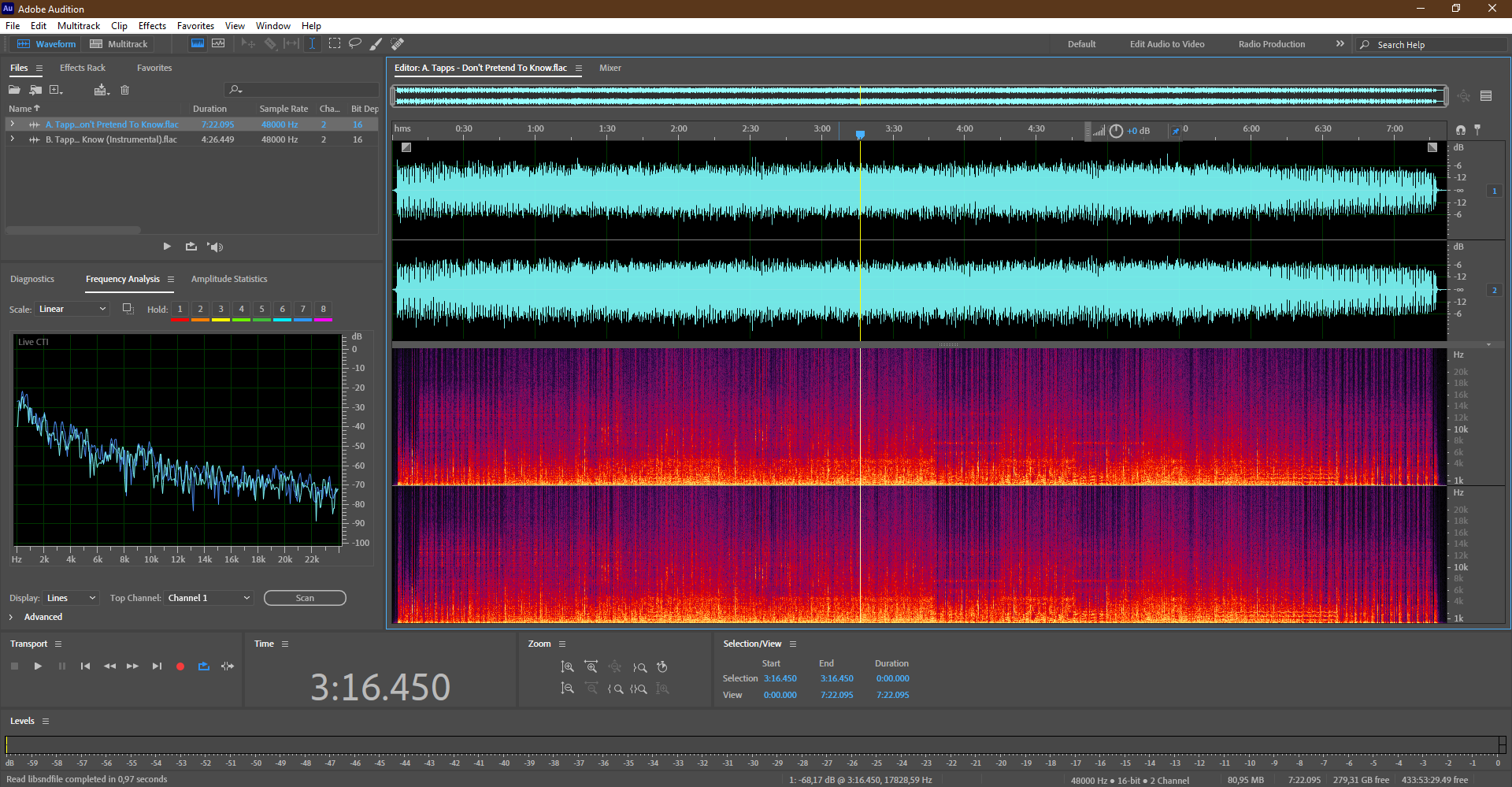Stop playback in Transport panel

pos(14,666)
